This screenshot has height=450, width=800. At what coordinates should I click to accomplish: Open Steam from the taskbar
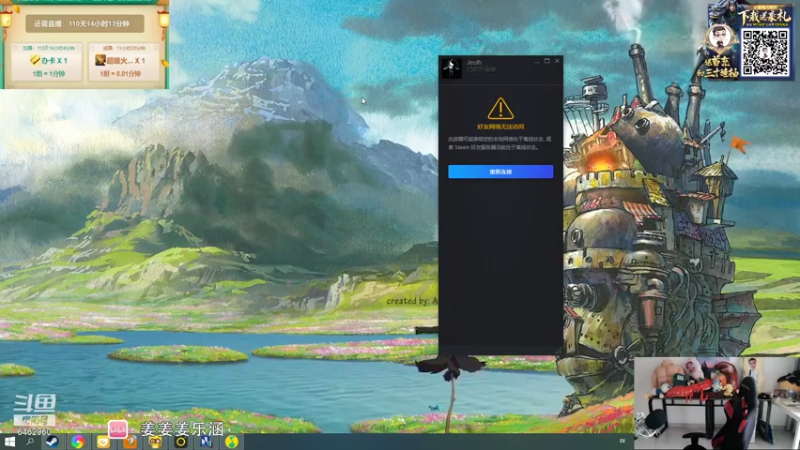click(x=52, y=442)
